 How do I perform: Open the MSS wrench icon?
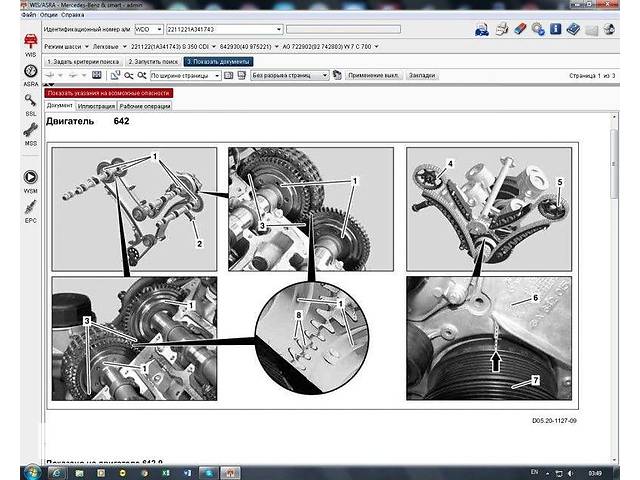[30, 132]
